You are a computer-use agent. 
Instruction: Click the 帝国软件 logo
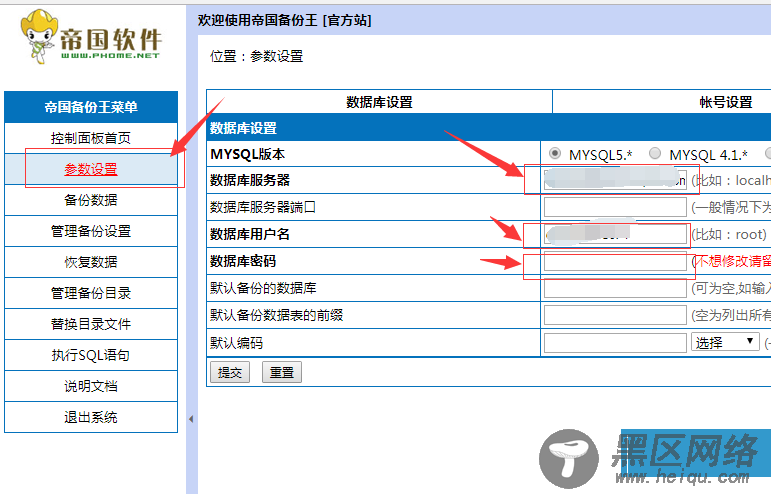tap(91, 37)
